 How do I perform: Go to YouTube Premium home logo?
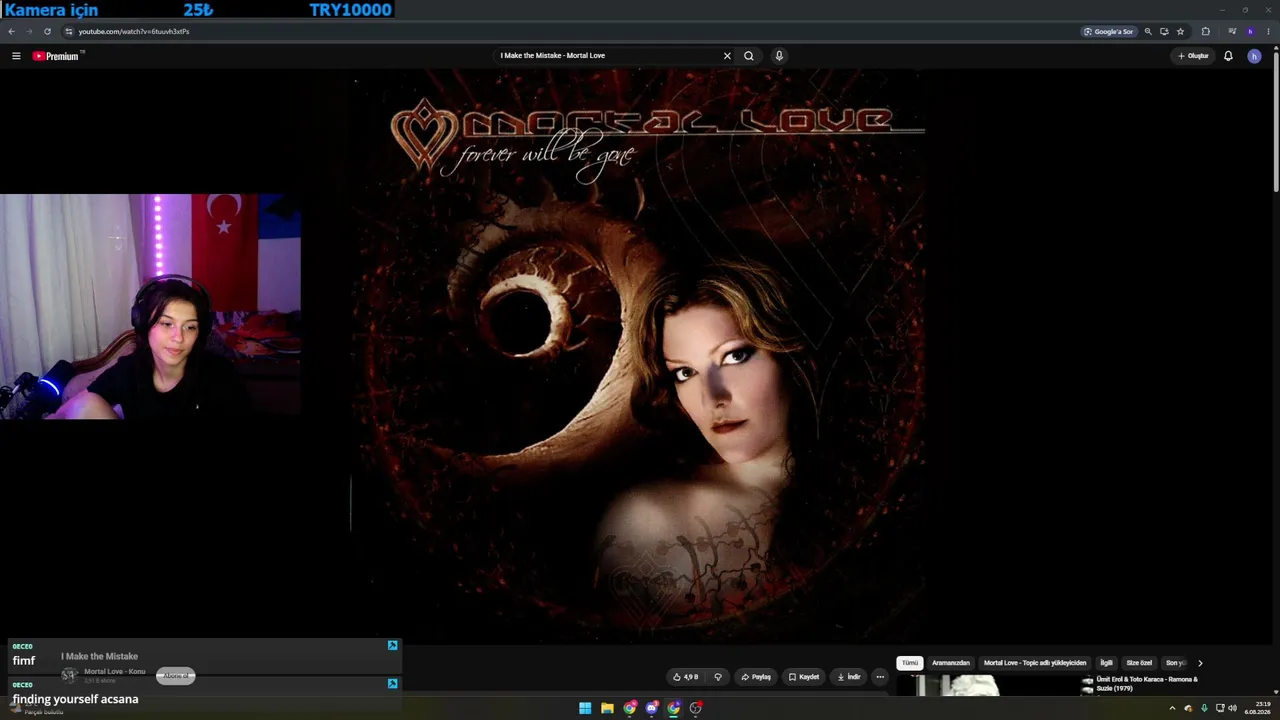click(56, 56)
